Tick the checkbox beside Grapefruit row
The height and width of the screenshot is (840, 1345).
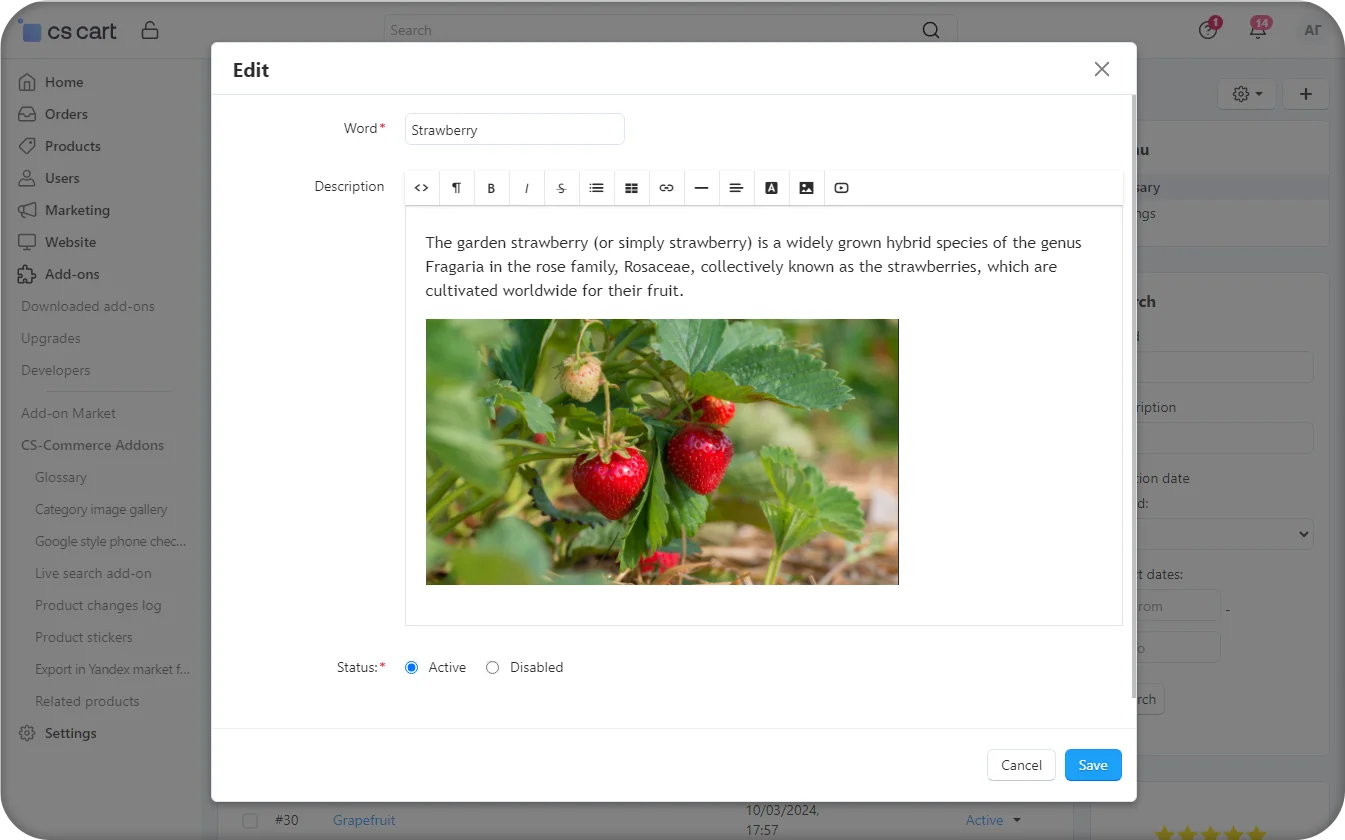tap(250, 821)
